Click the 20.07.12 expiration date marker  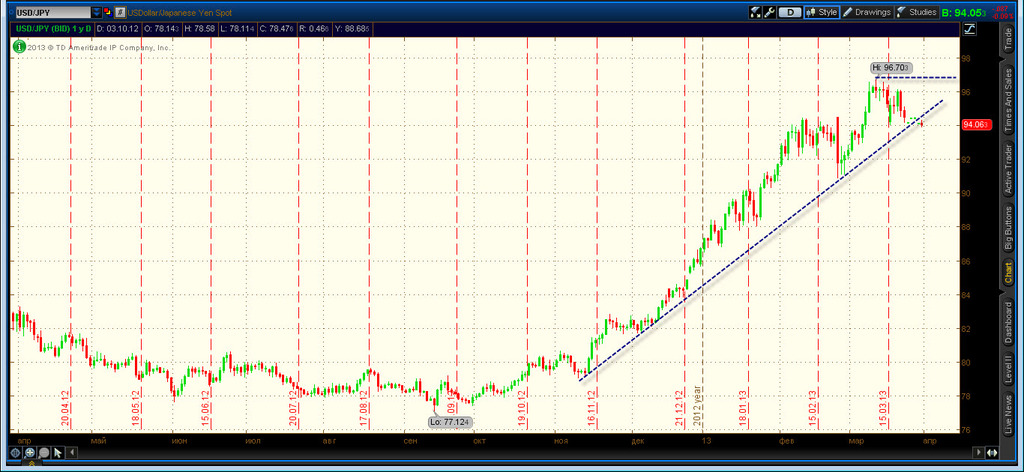coord(293,408)
